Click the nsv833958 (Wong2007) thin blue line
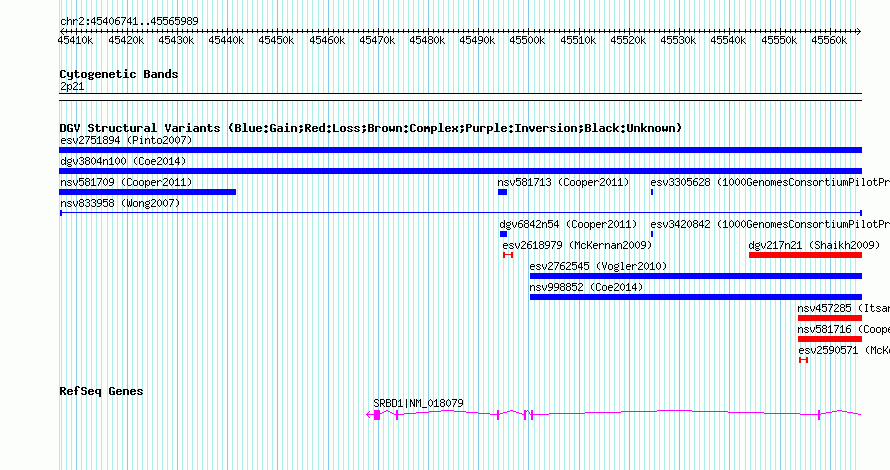Screen dimensions: 890x470 click(x=461, y=213)
